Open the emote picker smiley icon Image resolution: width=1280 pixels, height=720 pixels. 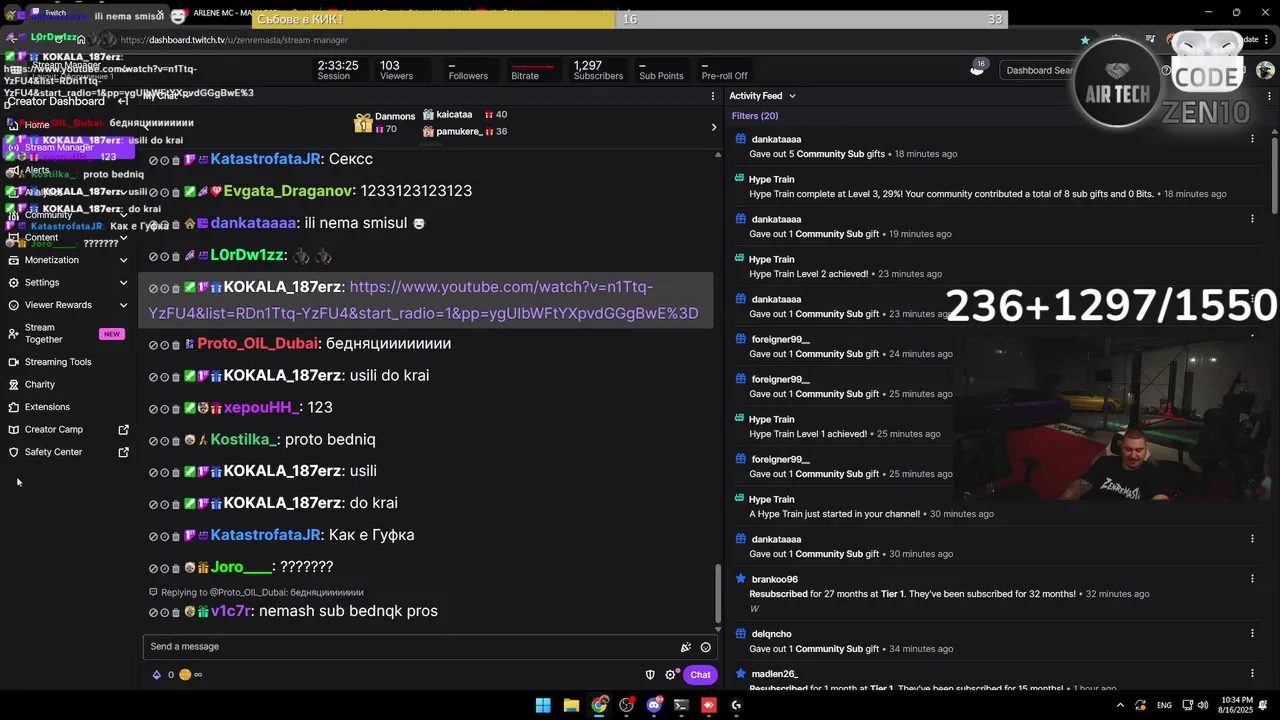pyautogui.click(x=705, y=647)
